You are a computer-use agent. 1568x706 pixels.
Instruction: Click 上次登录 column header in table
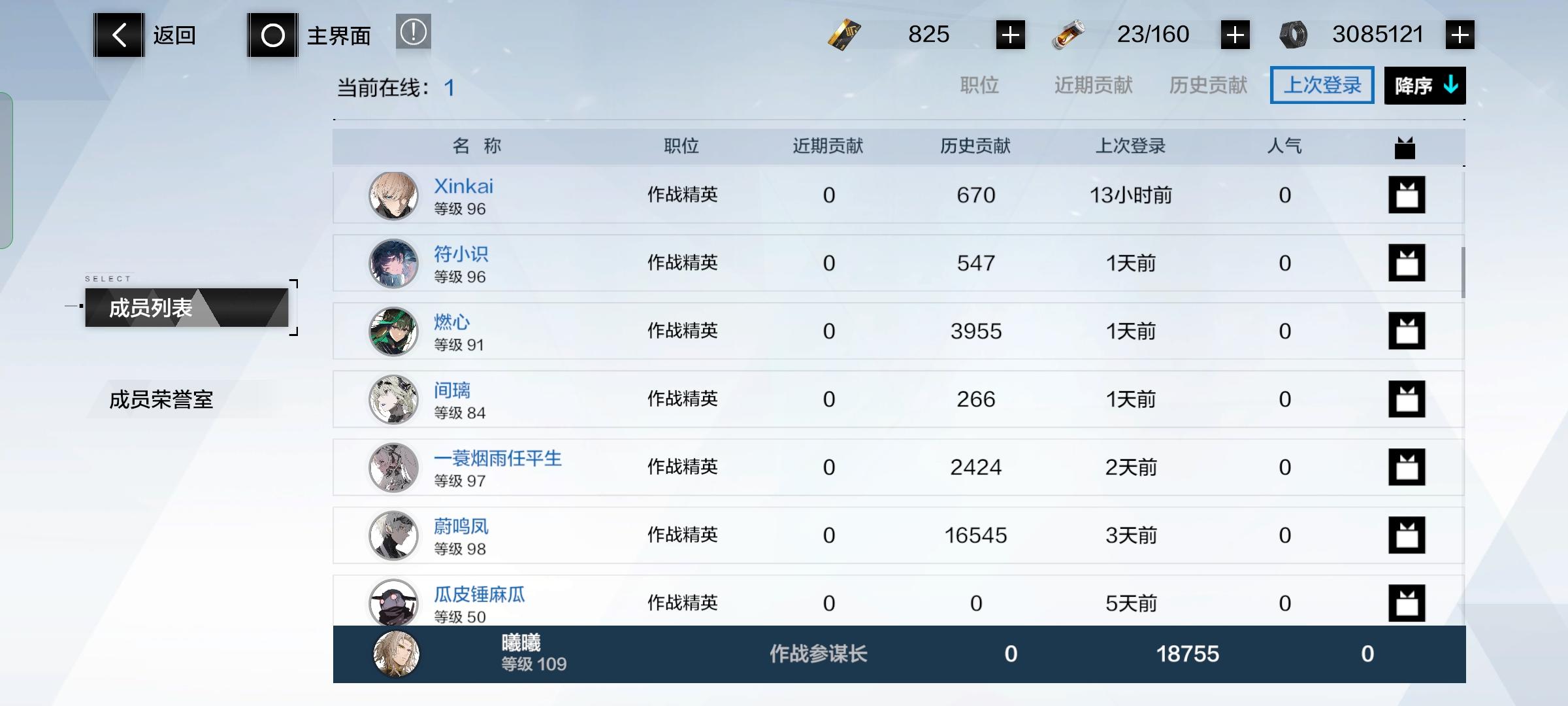click(1130, 146)
